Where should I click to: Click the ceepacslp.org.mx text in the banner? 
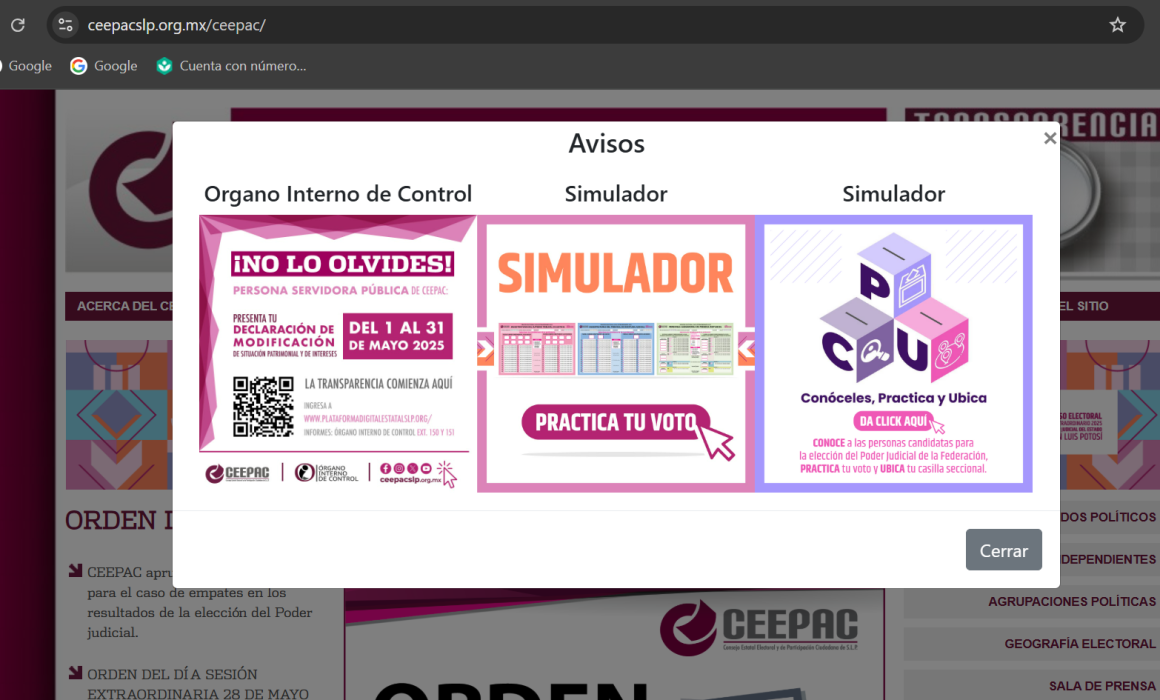410,479
